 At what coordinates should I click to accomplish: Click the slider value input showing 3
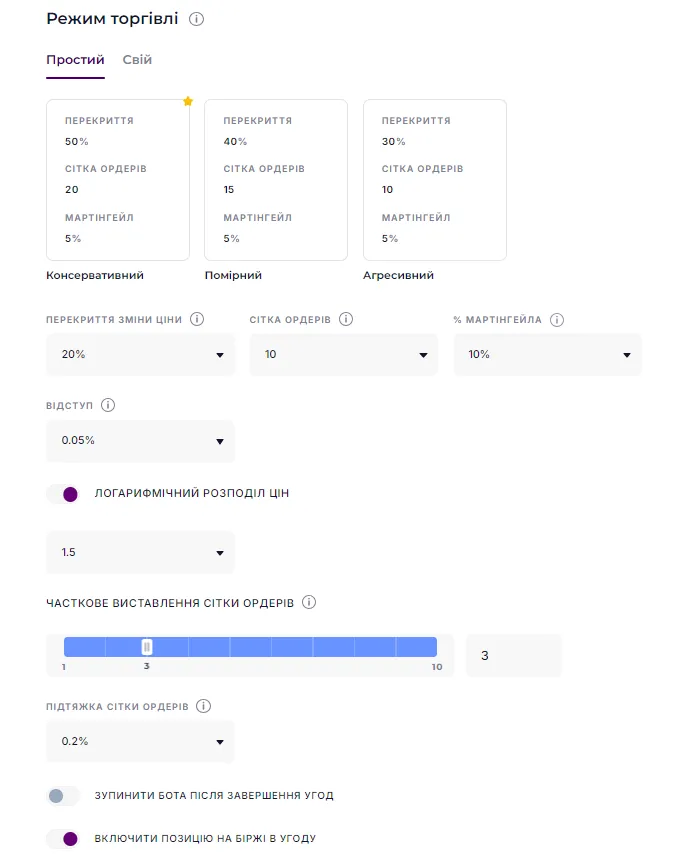coord(513,656)
